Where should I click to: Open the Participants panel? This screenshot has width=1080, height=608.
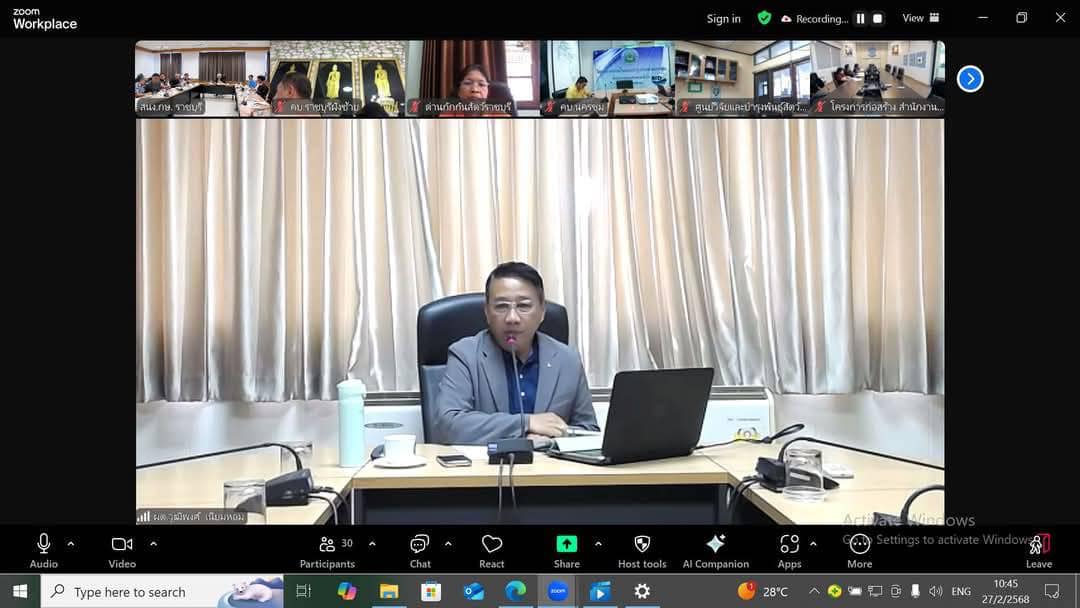328,551
